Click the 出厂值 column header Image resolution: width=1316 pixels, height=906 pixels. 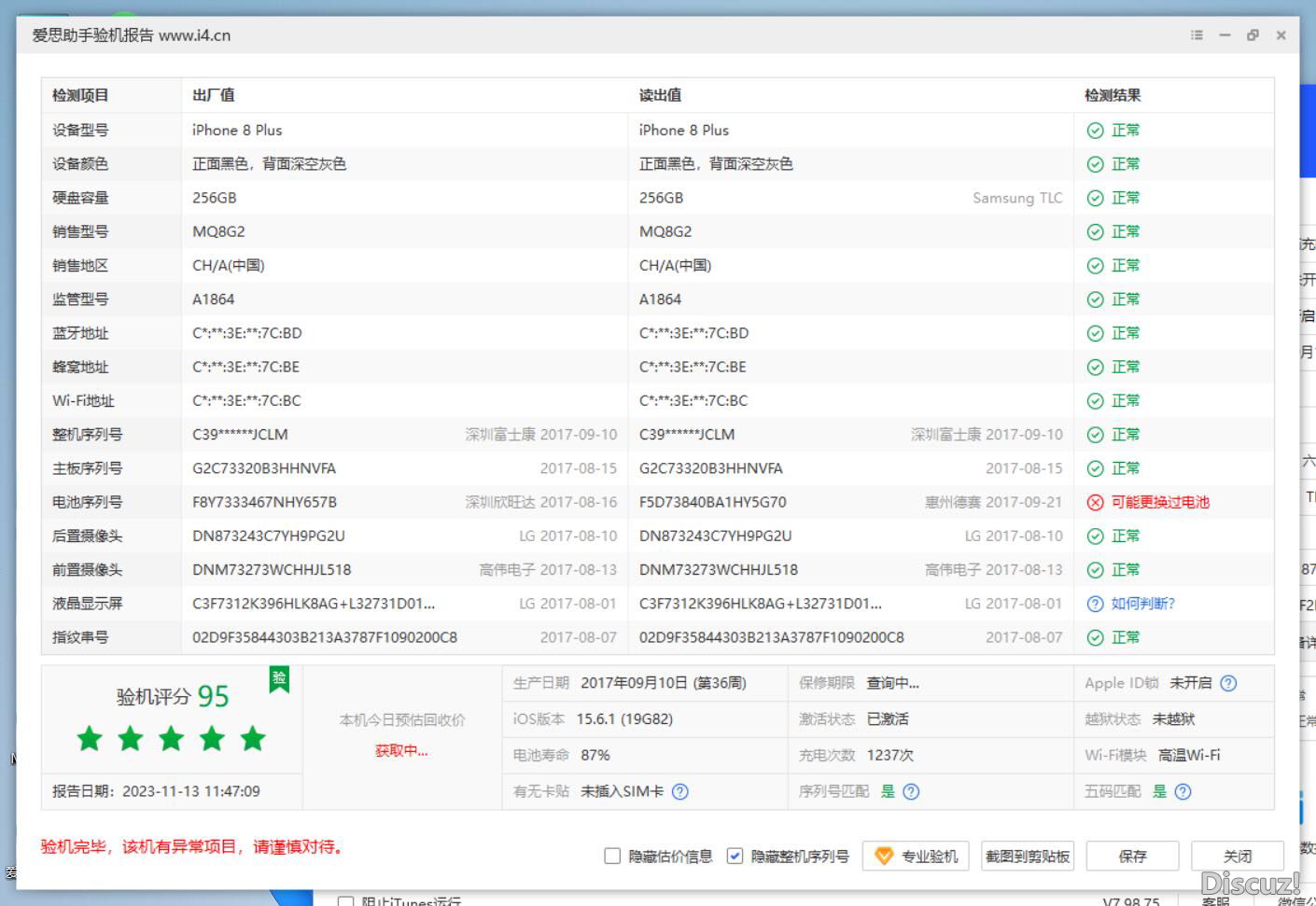[214, 95]
